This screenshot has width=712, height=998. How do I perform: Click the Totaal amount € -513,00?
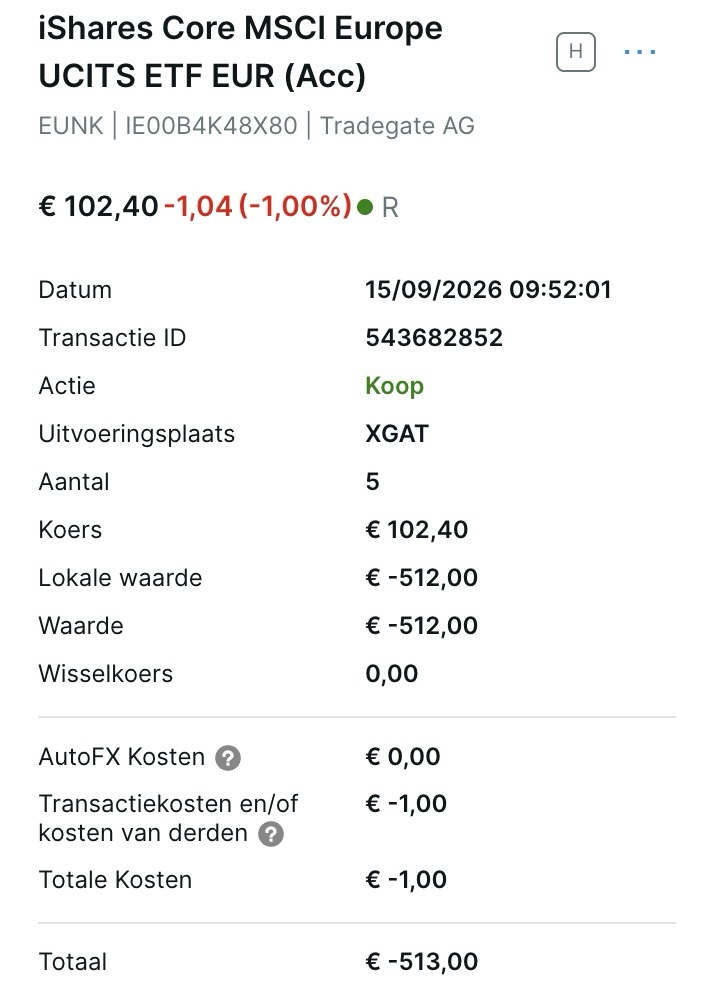pos(421,961)
